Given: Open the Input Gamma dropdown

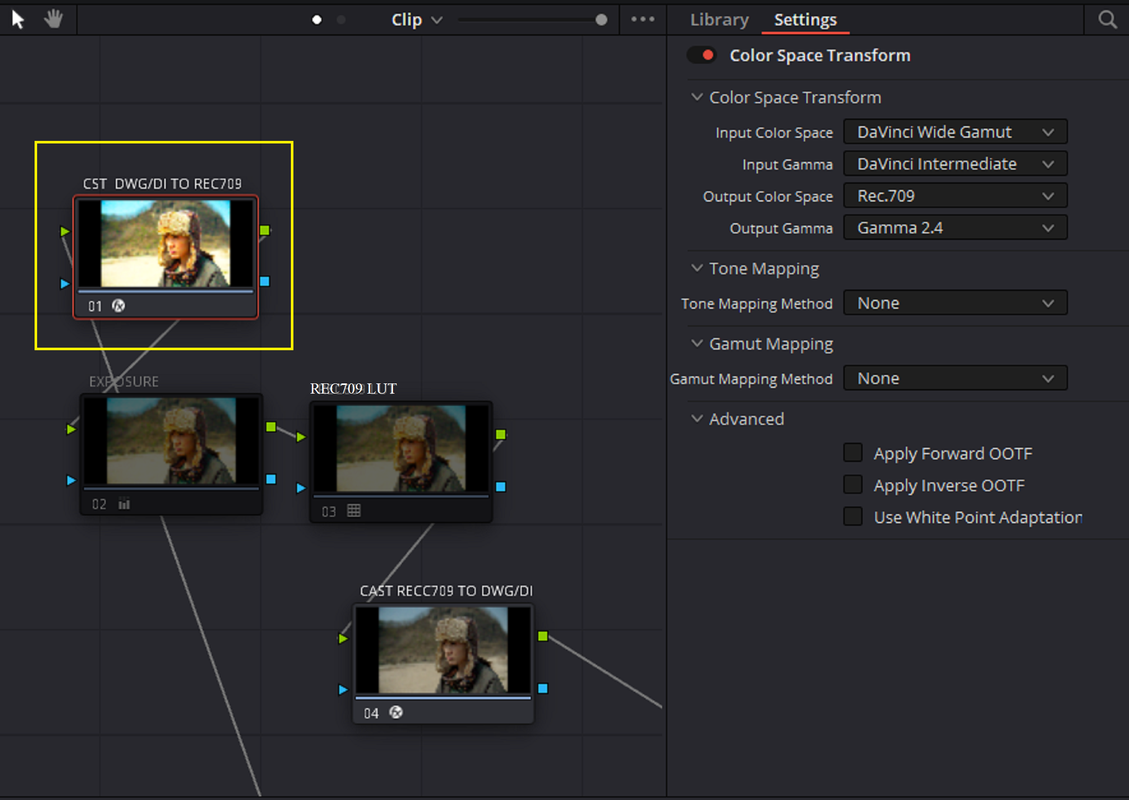Looking at the screenshot, I should 955,163.
